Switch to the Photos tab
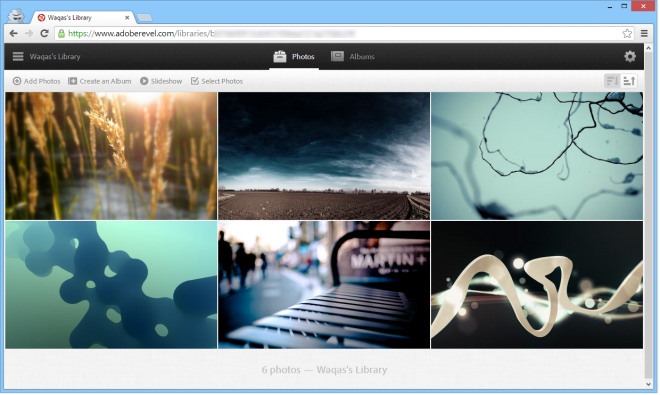Image resolution: width=660 pixels, height=395 pixels. pyautogui.click(x=294, y=56)
